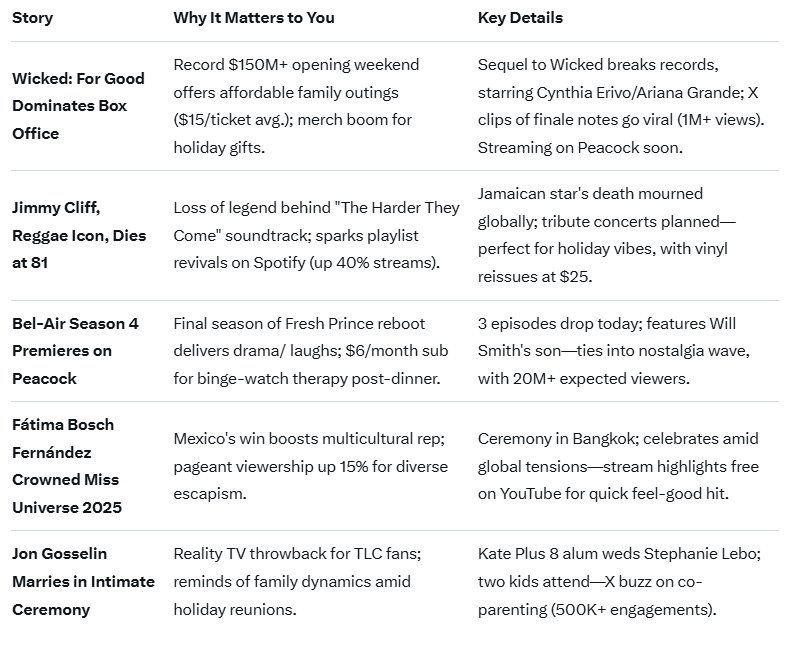This screenshot has width=796, height=645.
Task: Click the "Jamaican star's death mourned" details
Action: click(590, 194)
